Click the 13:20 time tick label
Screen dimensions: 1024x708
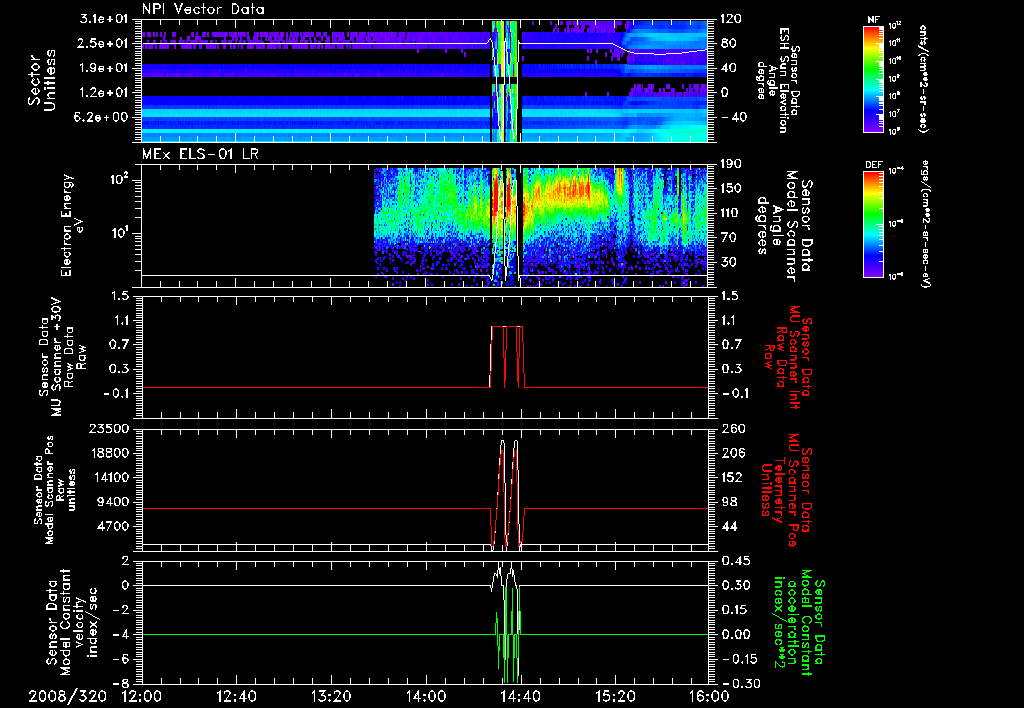point(330,695)
